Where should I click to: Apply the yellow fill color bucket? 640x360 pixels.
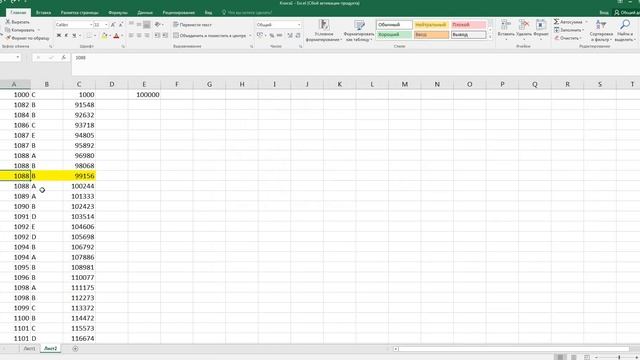point(104,36)
